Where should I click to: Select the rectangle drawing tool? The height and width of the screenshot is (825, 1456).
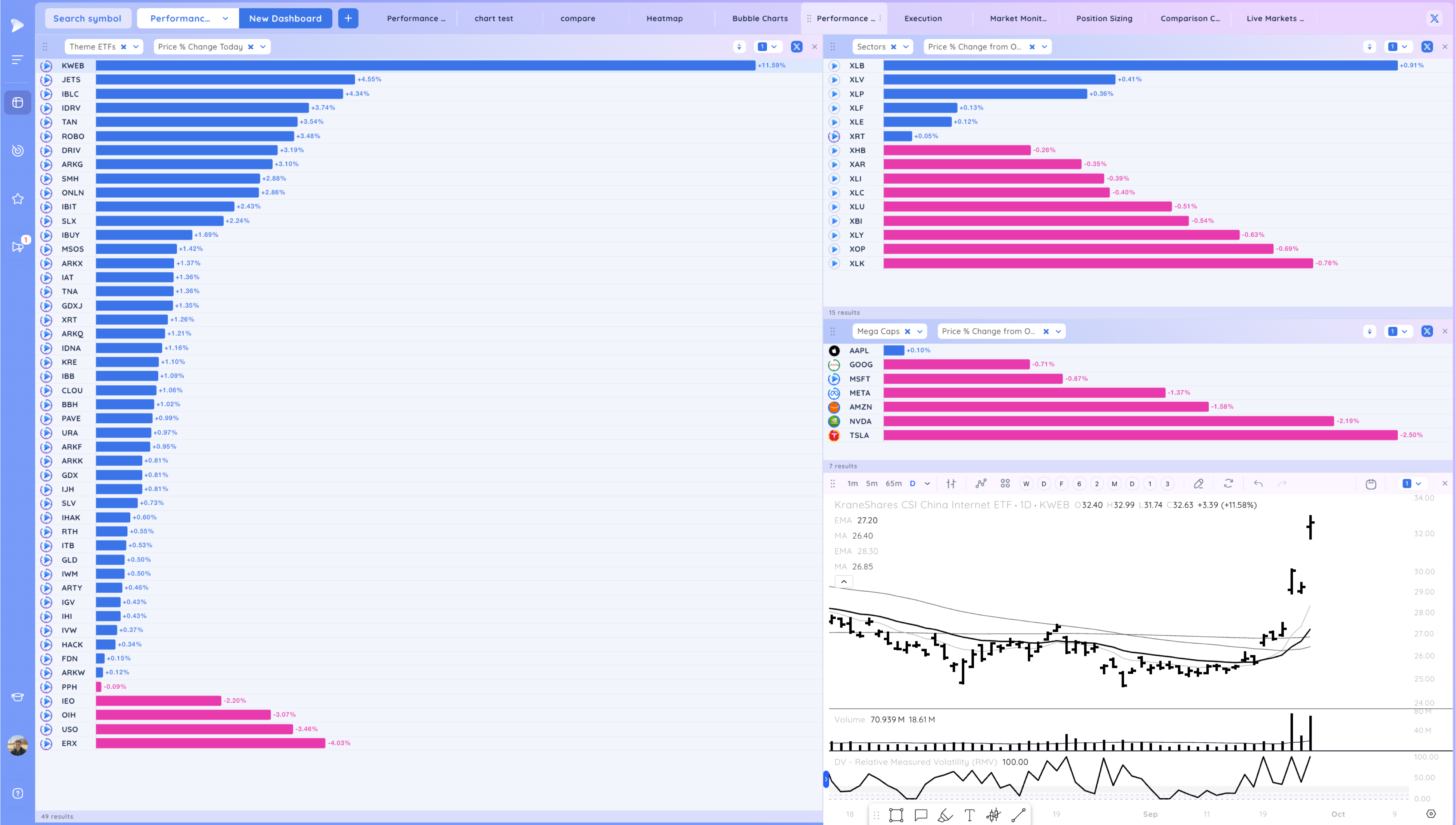pyautogui.click(x=896, y=815)
